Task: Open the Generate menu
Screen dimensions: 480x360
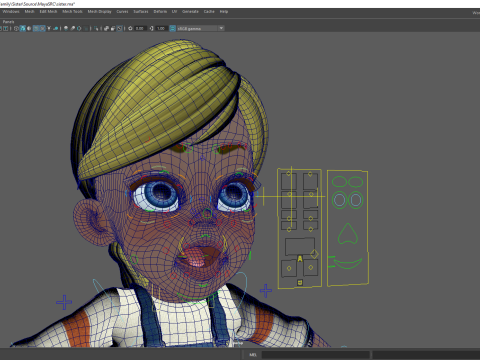Action: click(190, 11)
